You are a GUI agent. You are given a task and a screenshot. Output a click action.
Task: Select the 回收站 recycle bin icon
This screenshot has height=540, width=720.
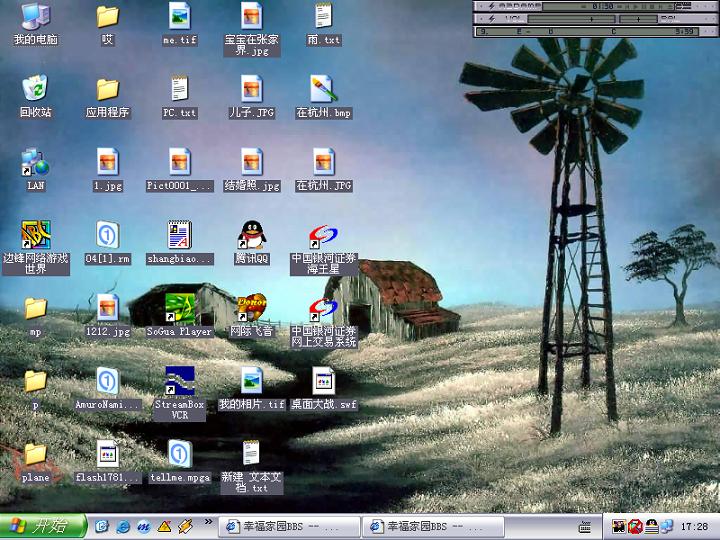tap(35, 97)
